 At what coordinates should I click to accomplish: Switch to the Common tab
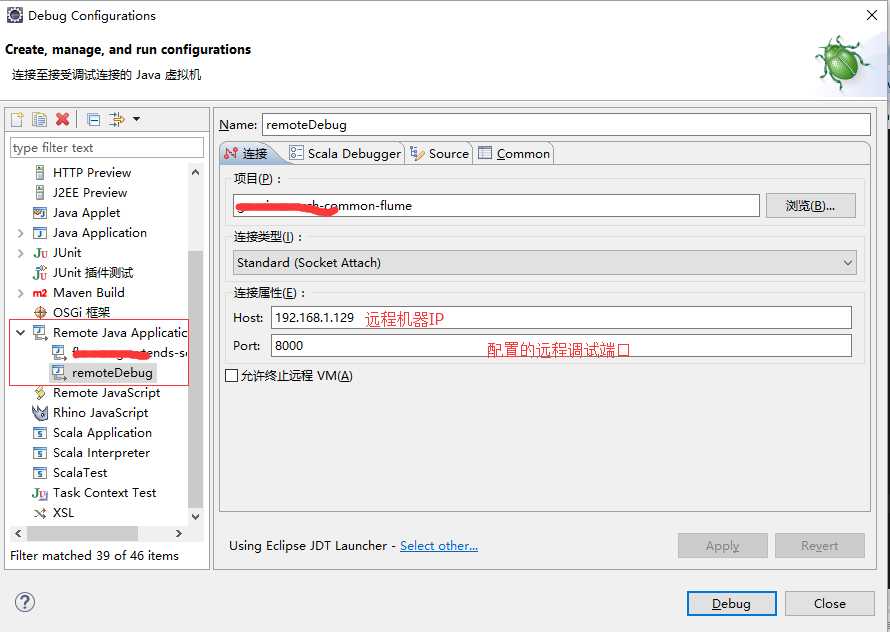tap(514, 153)
